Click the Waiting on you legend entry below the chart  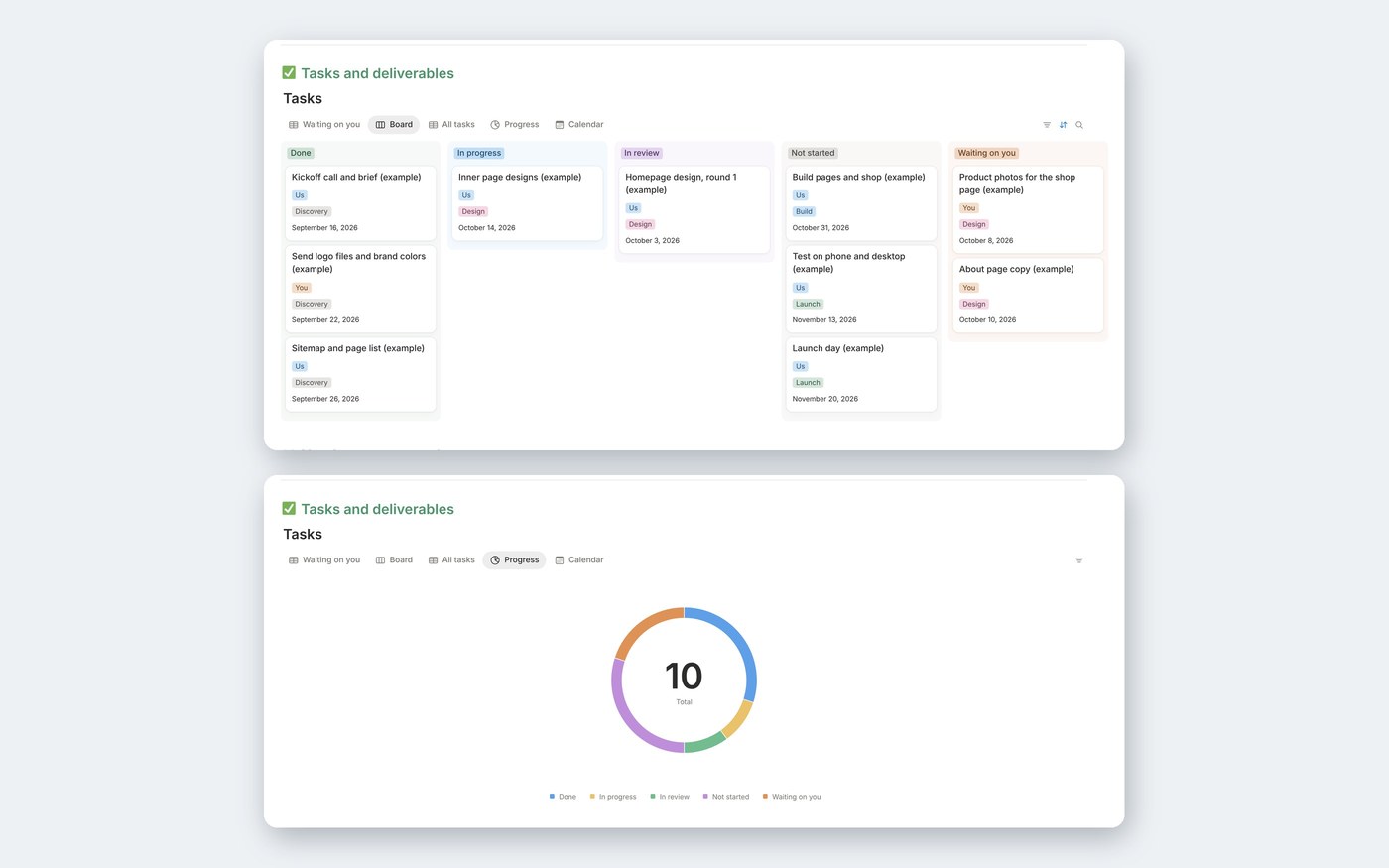click(792, 797)
